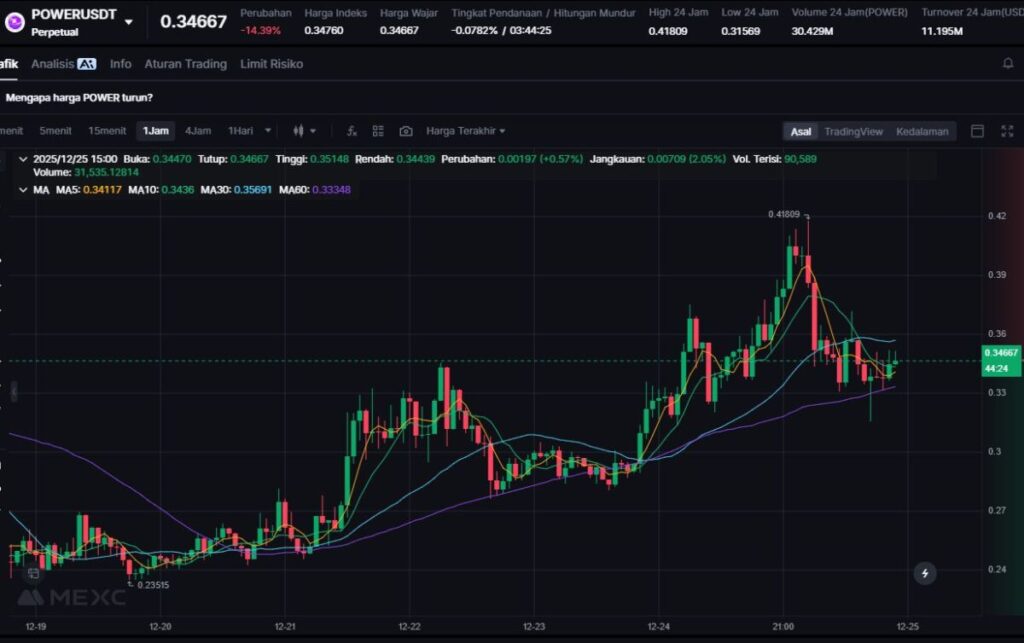Open the Analisis AI tab
Screen dimensions: 1024x643
click(x=63, y=64)
